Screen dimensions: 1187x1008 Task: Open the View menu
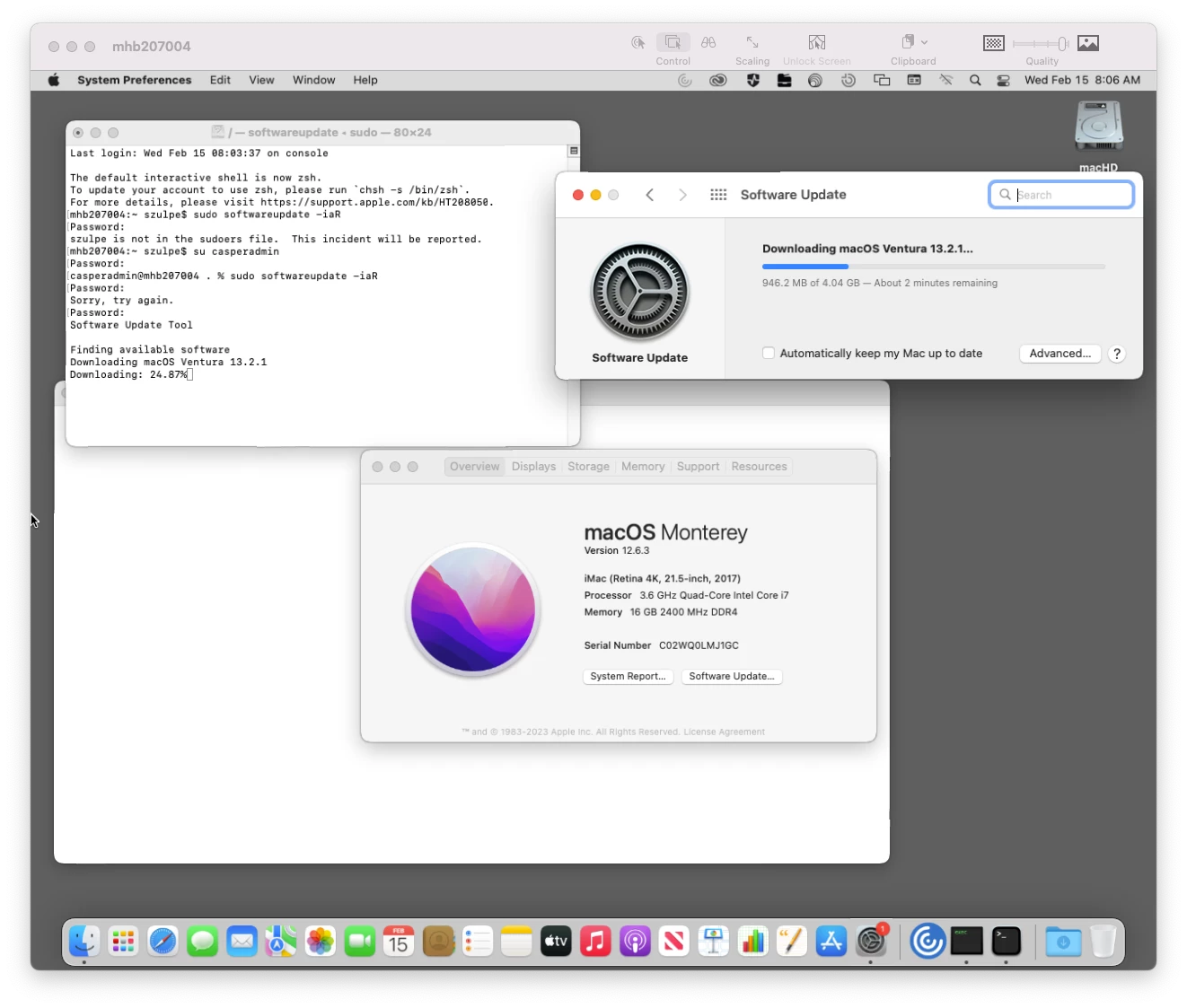tap(261, 80)
